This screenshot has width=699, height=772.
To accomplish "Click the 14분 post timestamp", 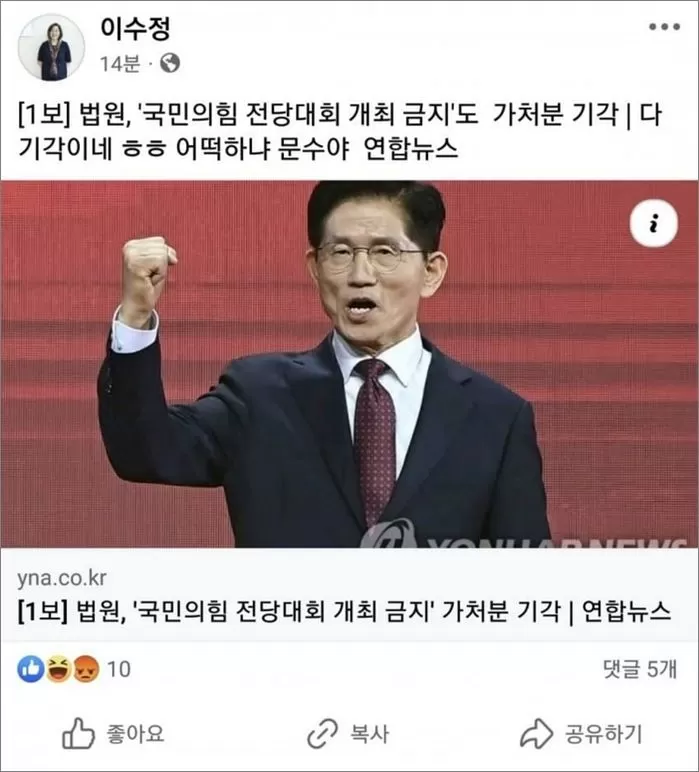I will 120,64.
